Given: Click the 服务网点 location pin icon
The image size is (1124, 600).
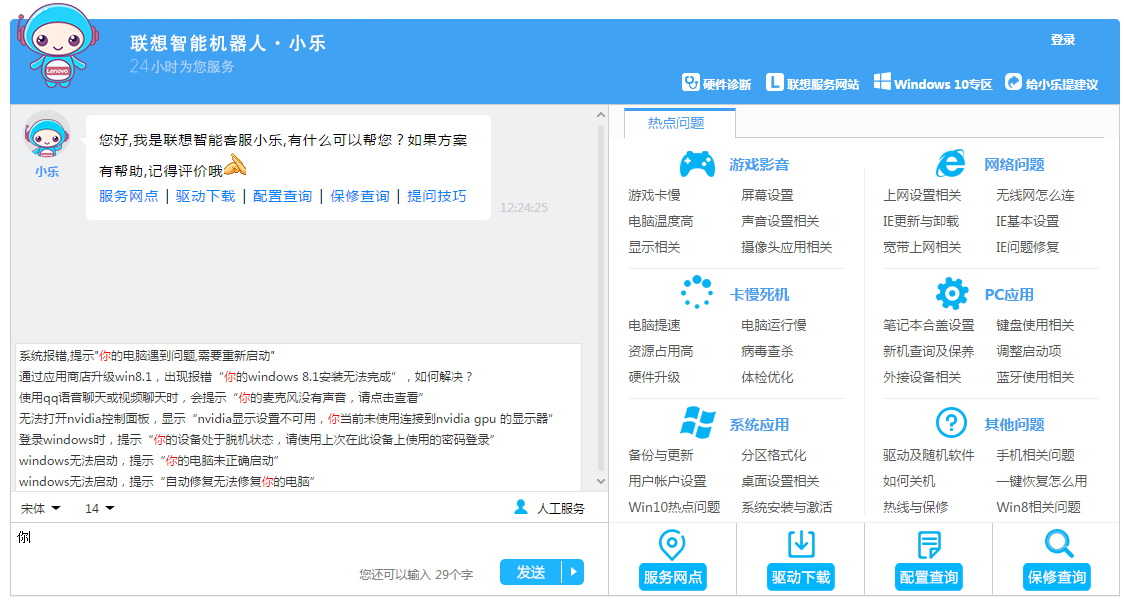Looking at the screenshot, I should tap(672, 545).
